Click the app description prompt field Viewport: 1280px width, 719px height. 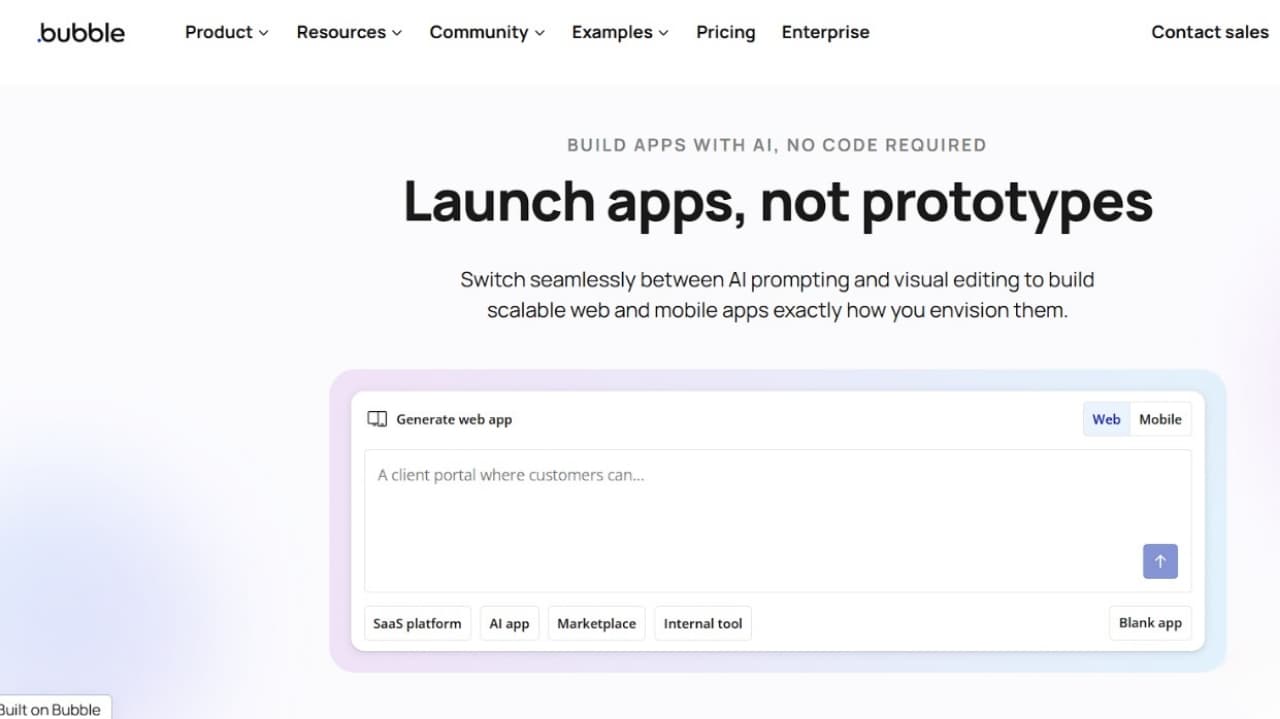click(778, 520)
